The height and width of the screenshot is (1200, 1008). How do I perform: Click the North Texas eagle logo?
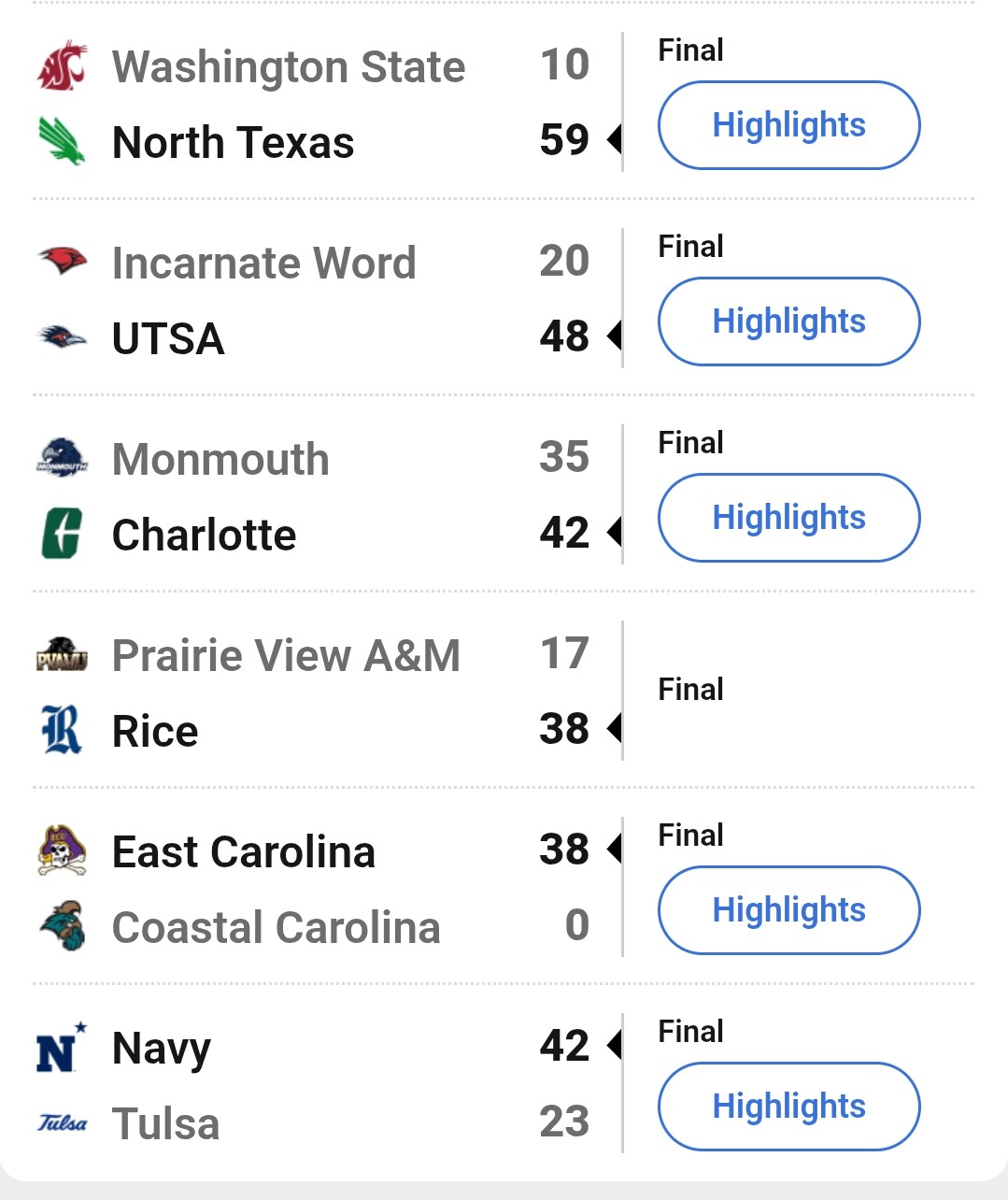tap(62, 141)
